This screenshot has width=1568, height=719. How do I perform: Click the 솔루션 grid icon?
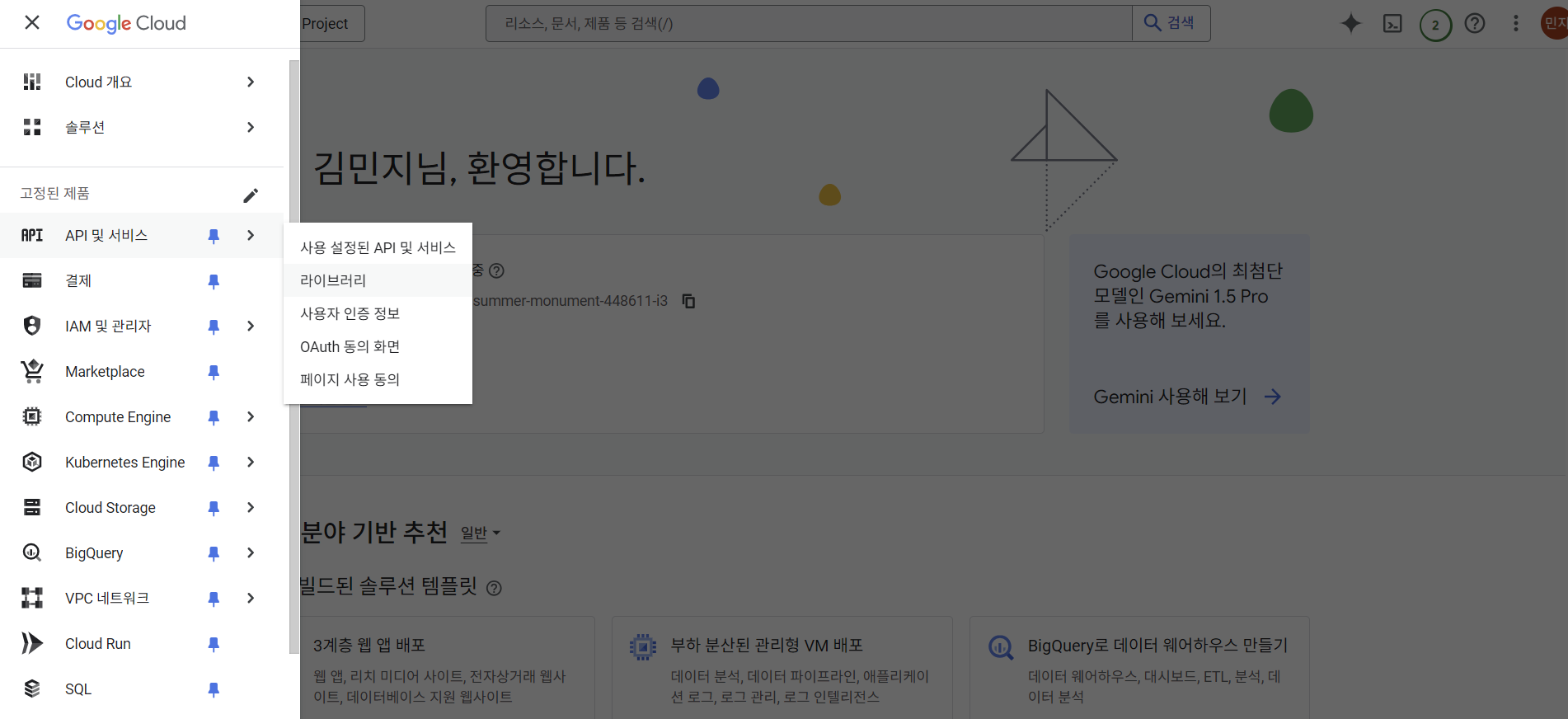(32, 127)
